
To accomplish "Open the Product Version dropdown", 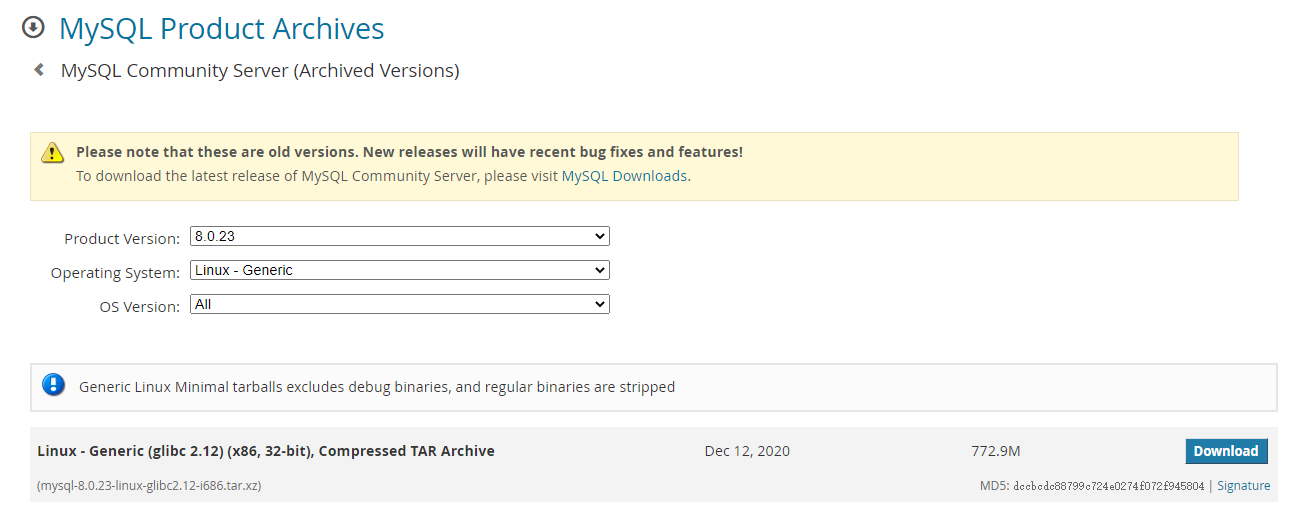I will point(399,237).
